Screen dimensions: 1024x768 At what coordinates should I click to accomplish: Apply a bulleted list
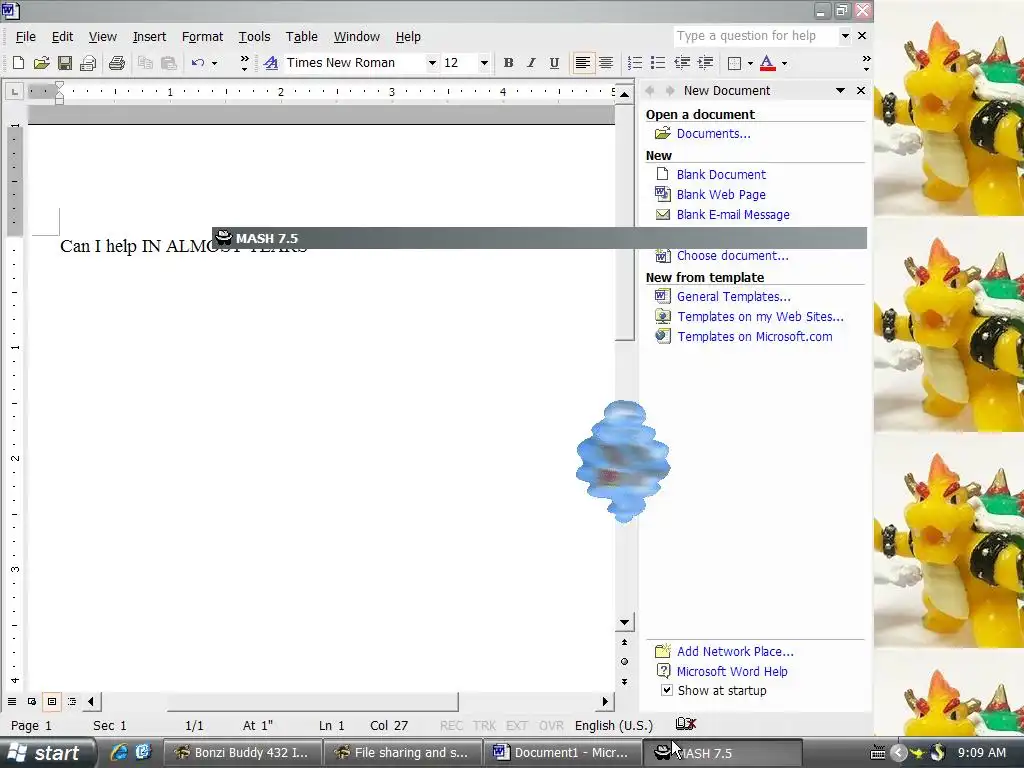click(658, 63)
